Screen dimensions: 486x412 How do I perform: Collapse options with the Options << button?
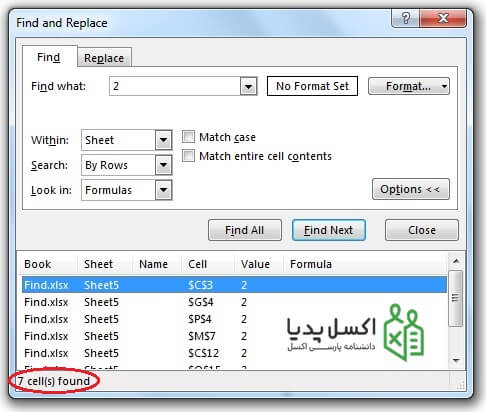pyautogui.click(x=411, y=189)
